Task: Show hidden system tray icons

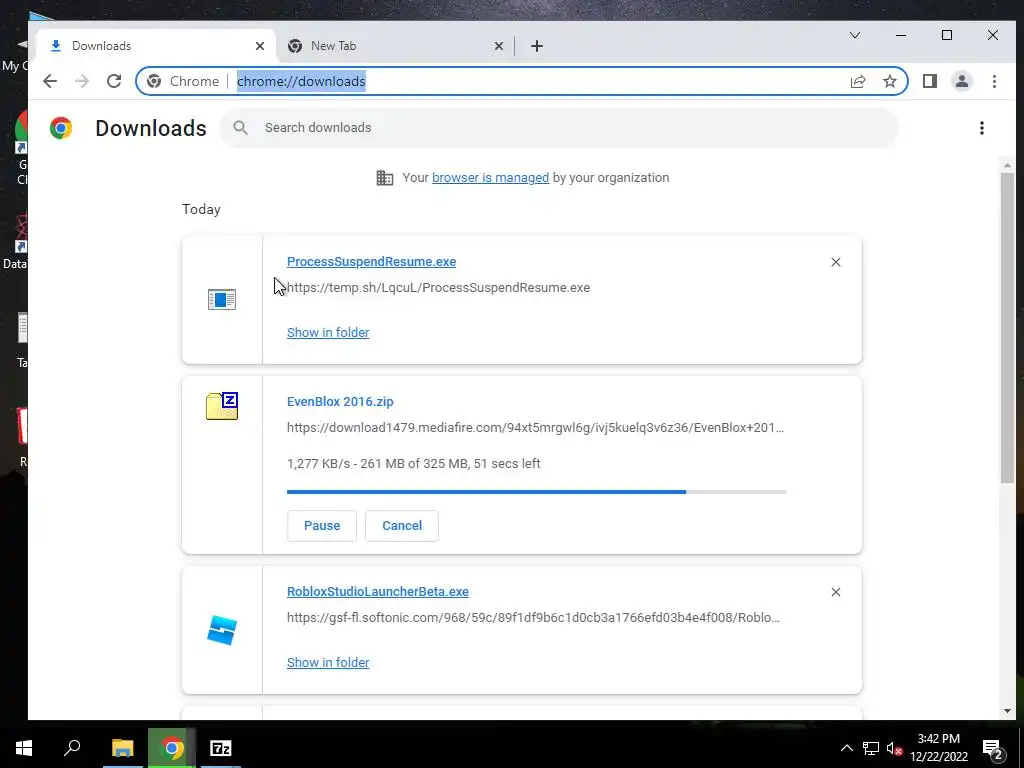Action: [846, 748]
